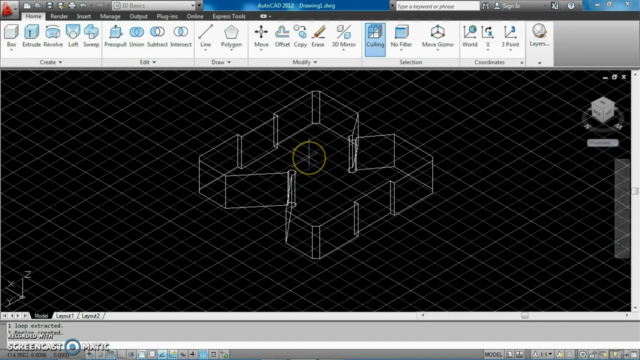
Task: Open the Coordinates panel dialog launcher arrow
Action: coord(522,63)
